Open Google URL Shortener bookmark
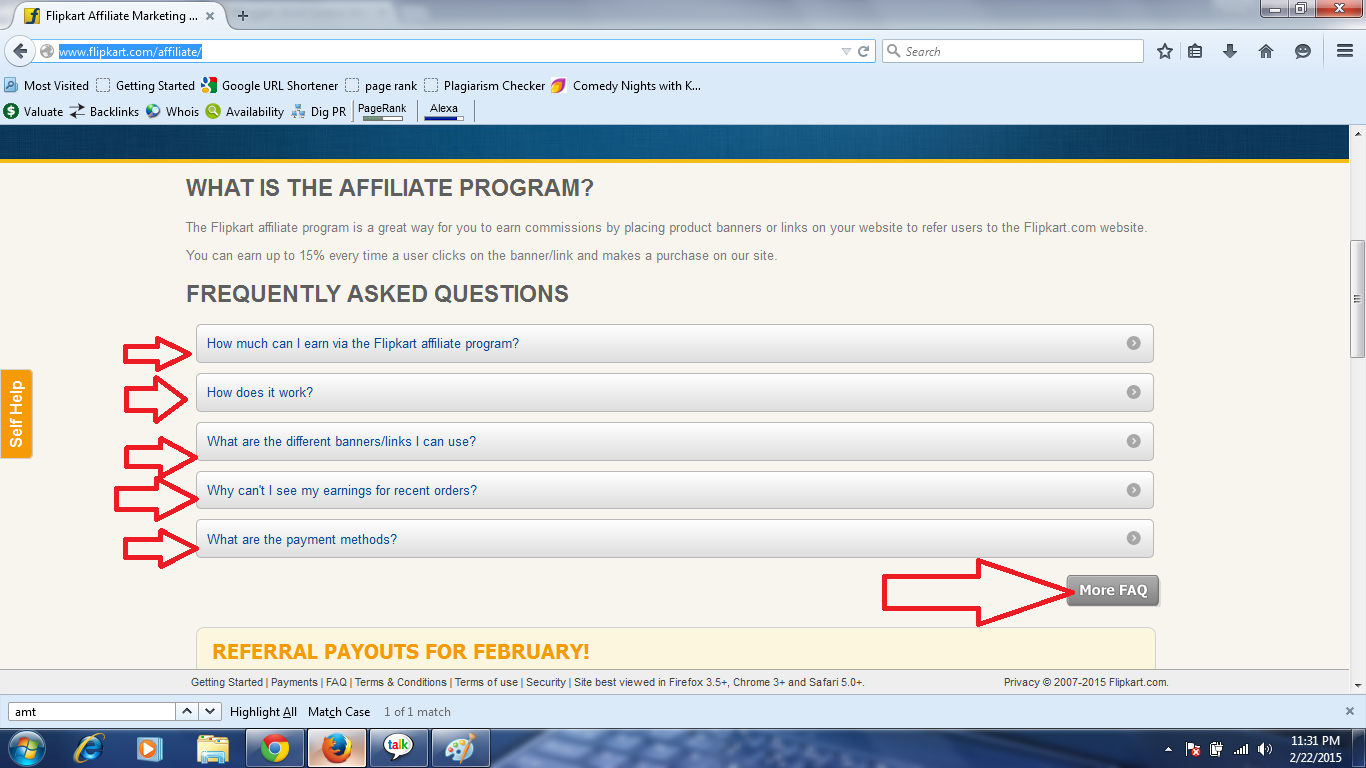This screenshot has width=1366, height=768. 270,85
